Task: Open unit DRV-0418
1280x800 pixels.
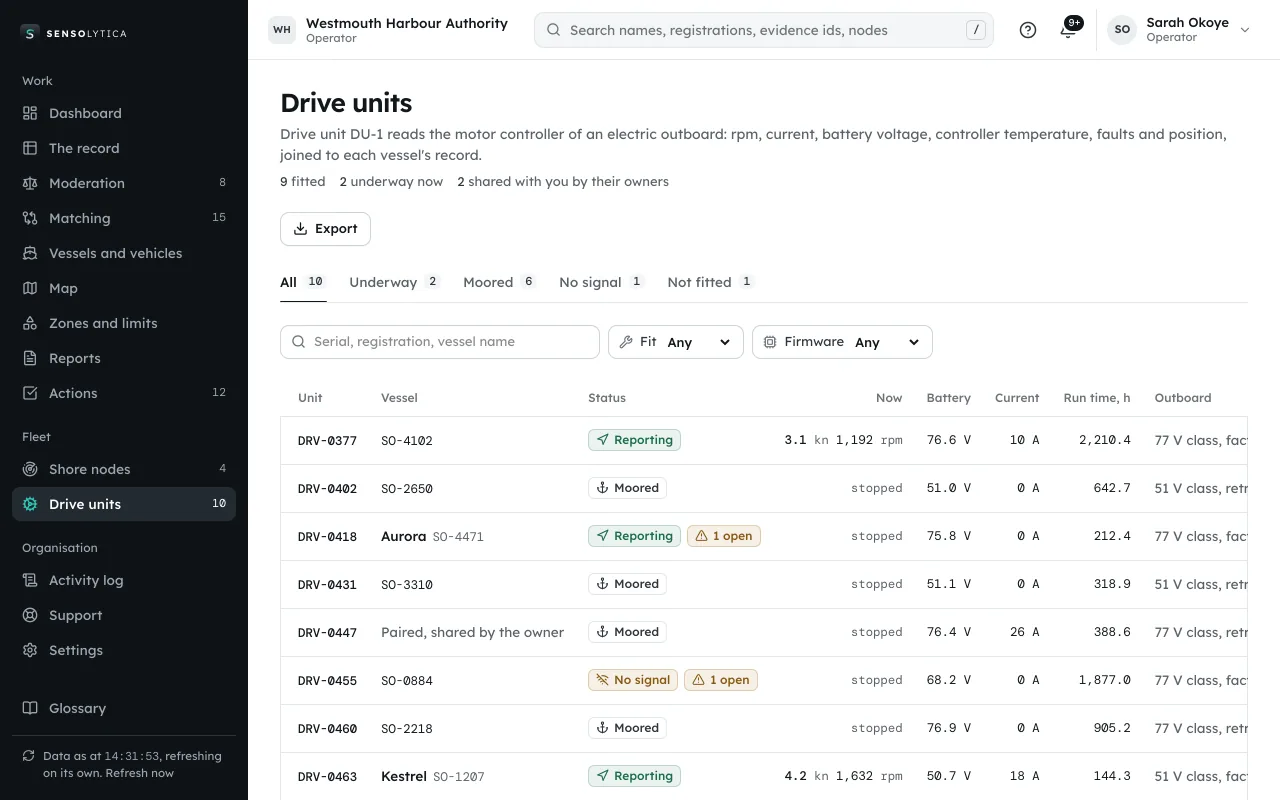Action: tap(327, 537)
